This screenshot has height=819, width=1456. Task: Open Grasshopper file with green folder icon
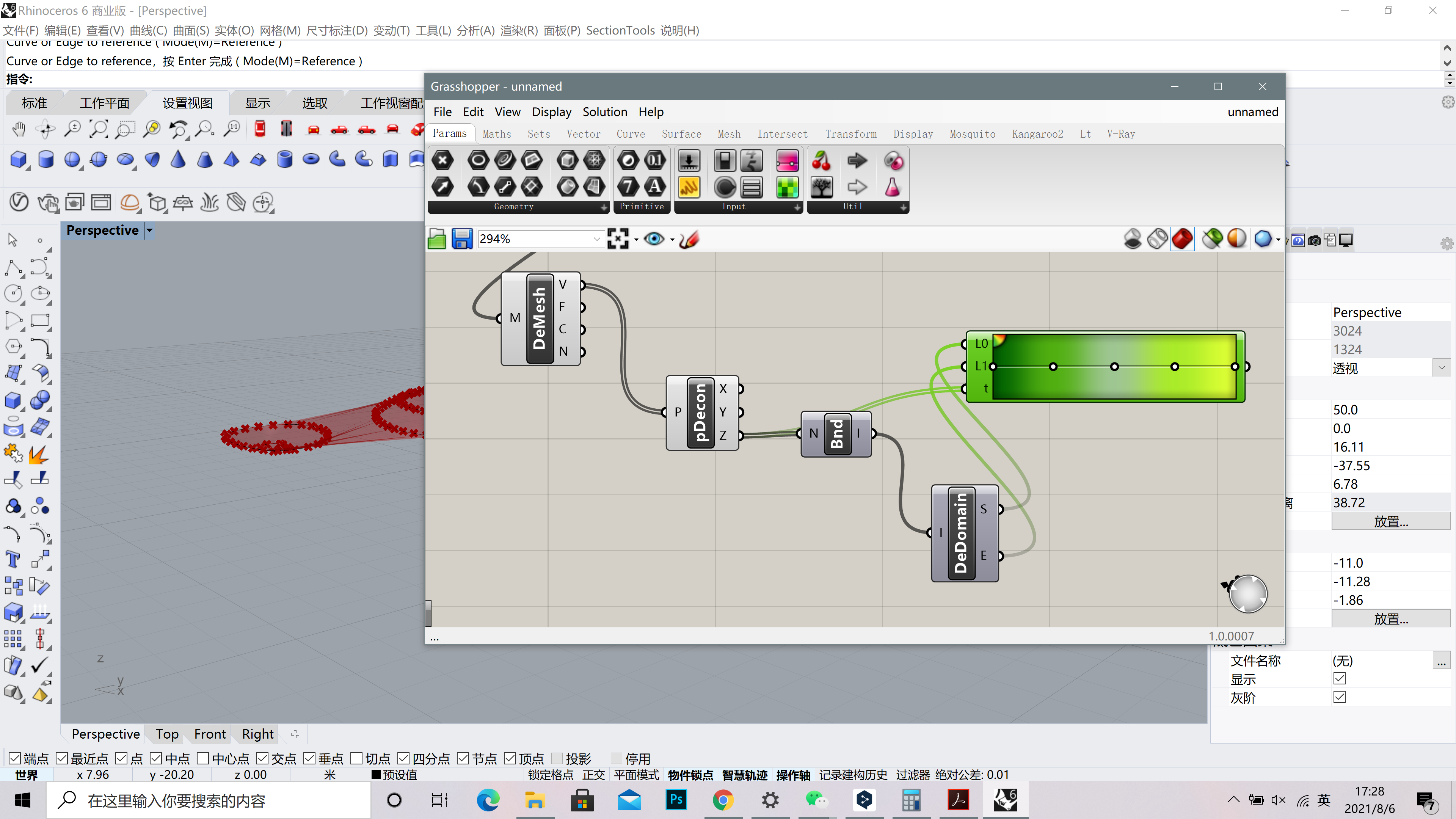tap(437, 239)
